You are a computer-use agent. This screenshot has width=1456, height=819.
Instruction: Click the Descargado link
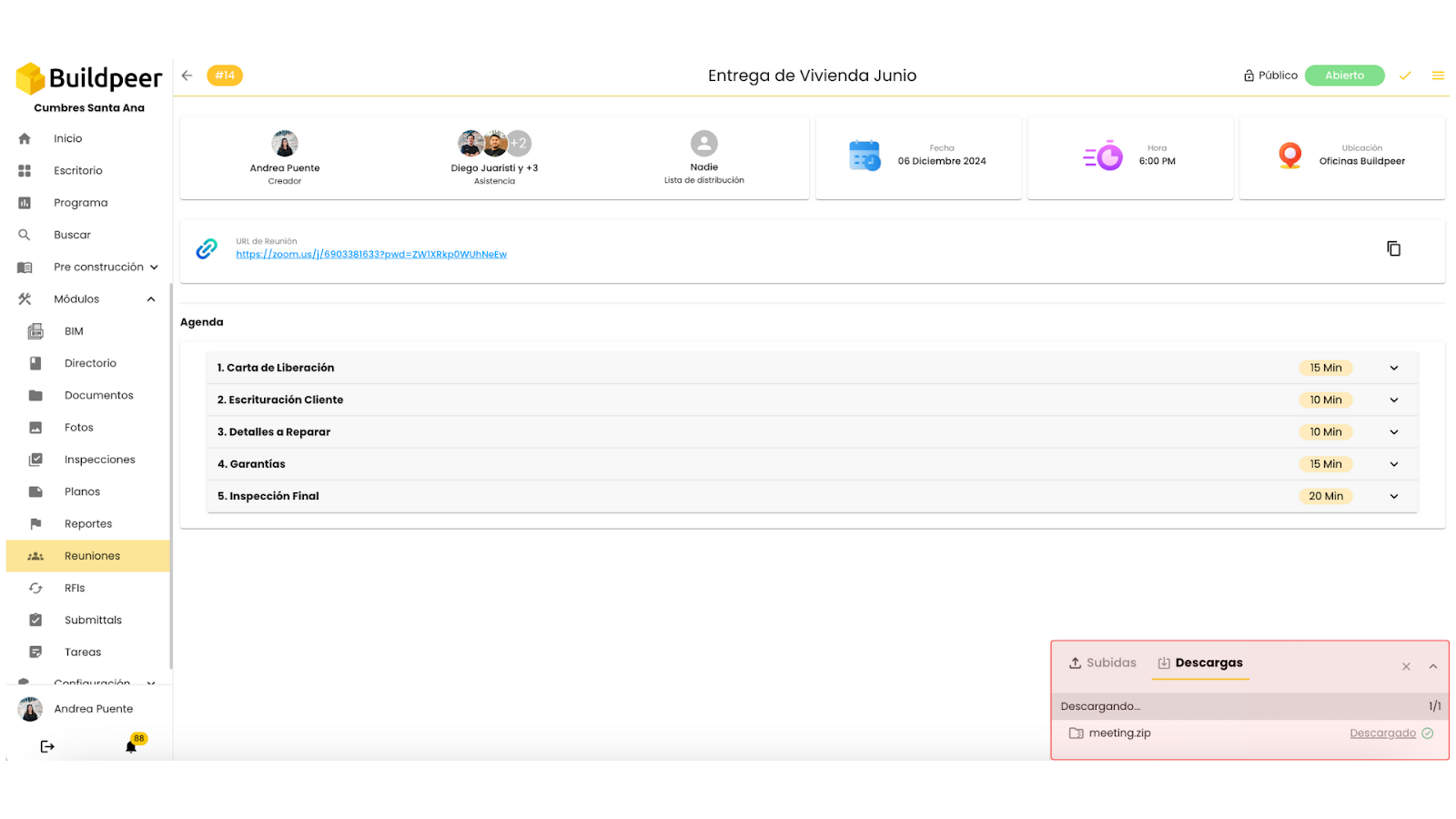1382,733
